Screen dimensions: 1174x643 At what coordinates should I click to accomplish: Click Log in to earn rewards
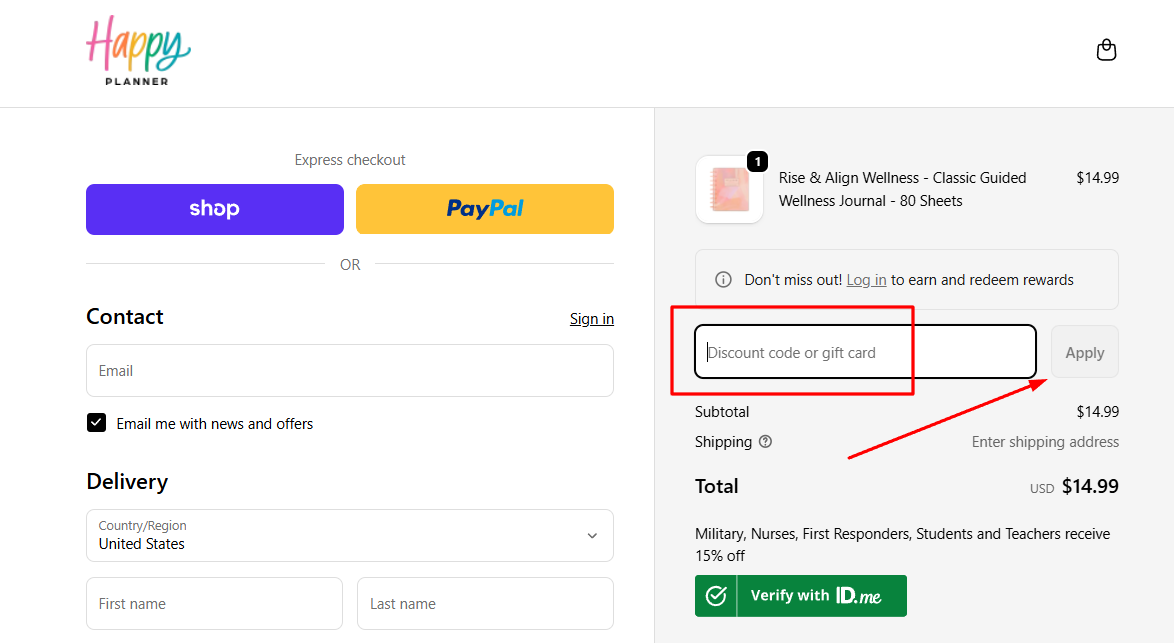coord(866,279)
